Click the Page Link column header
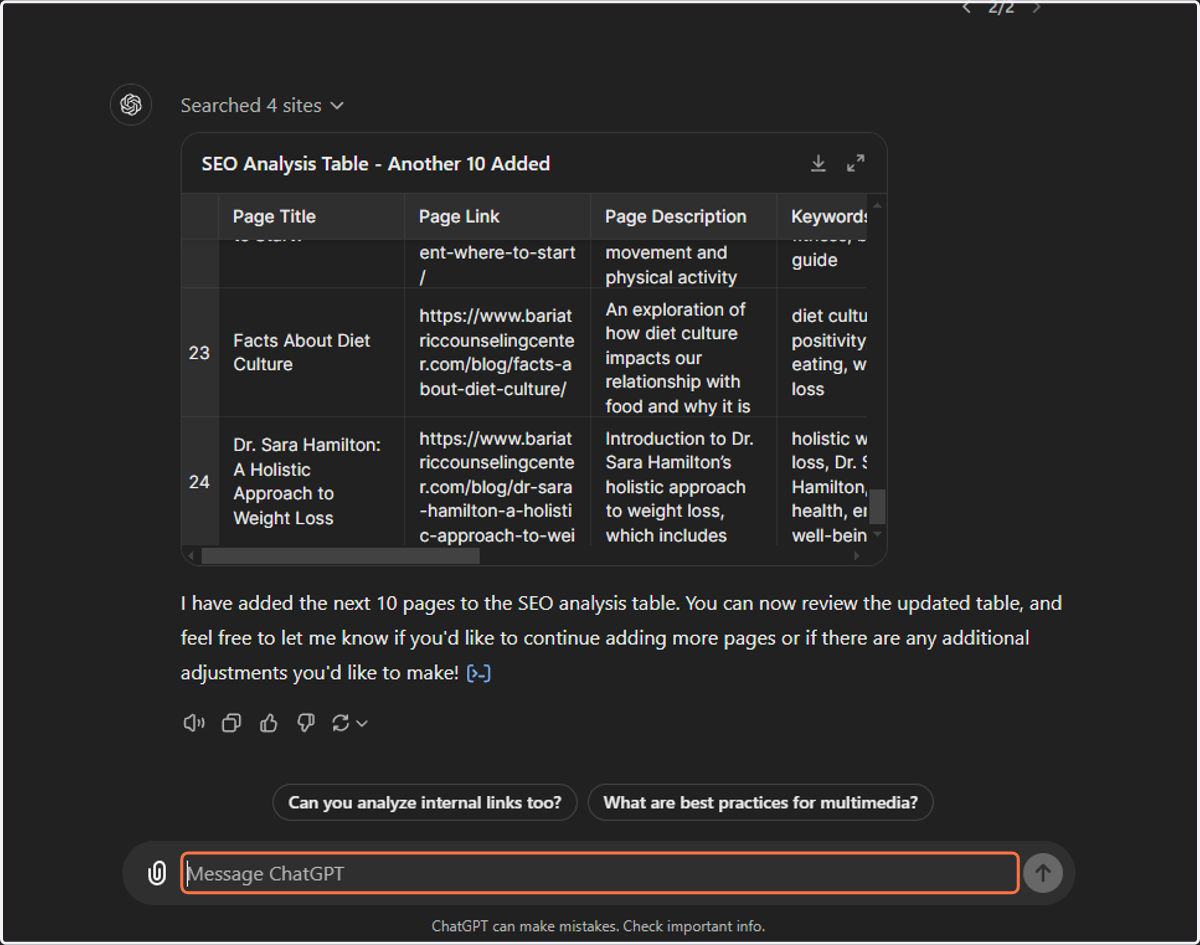The width and height of the screenshot is (1200, 945). pos(497,217)
